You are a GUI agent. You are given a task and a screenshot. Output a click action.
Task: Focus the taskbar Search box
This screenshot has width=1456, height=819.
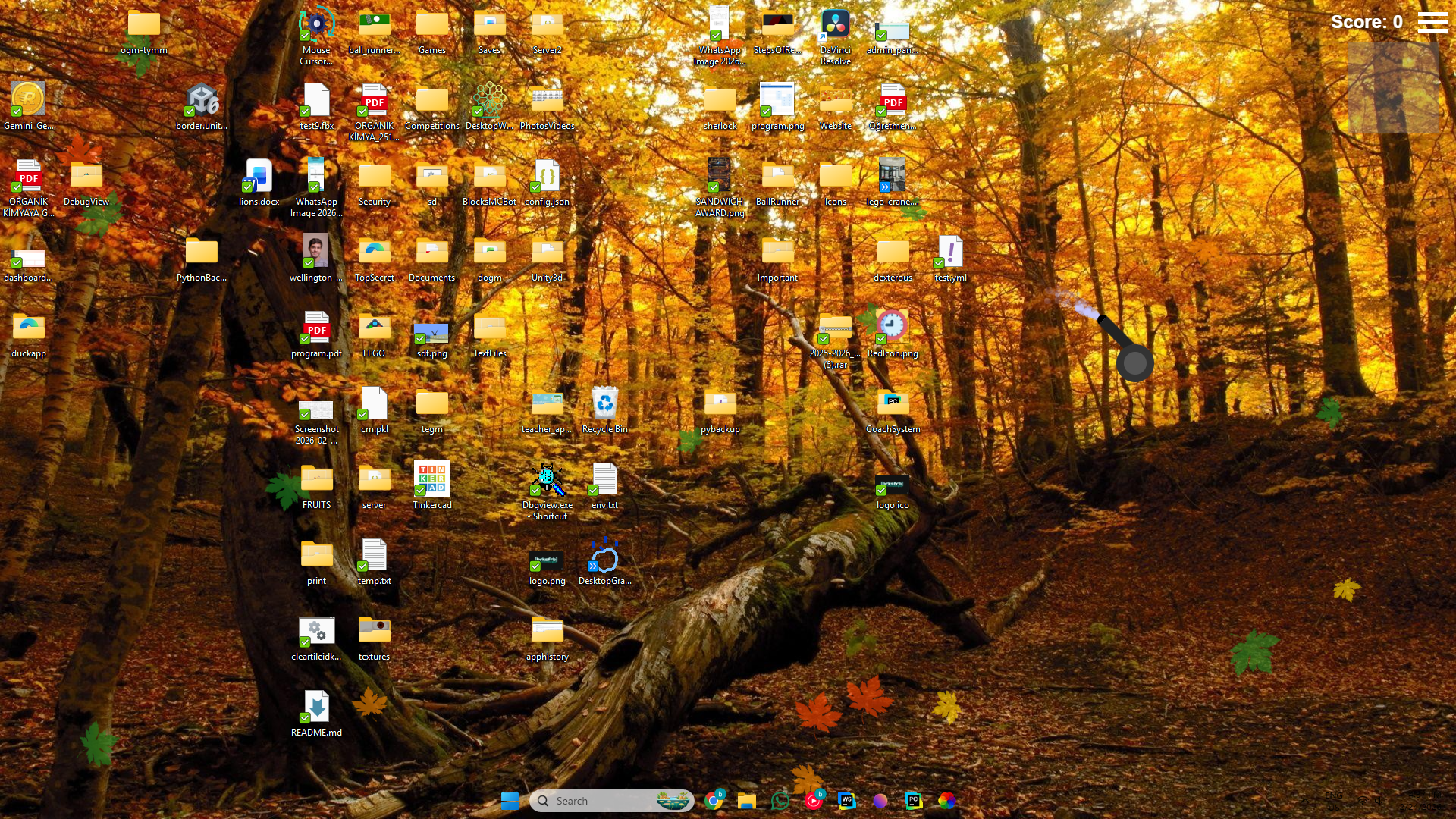[x=611, y=801]
